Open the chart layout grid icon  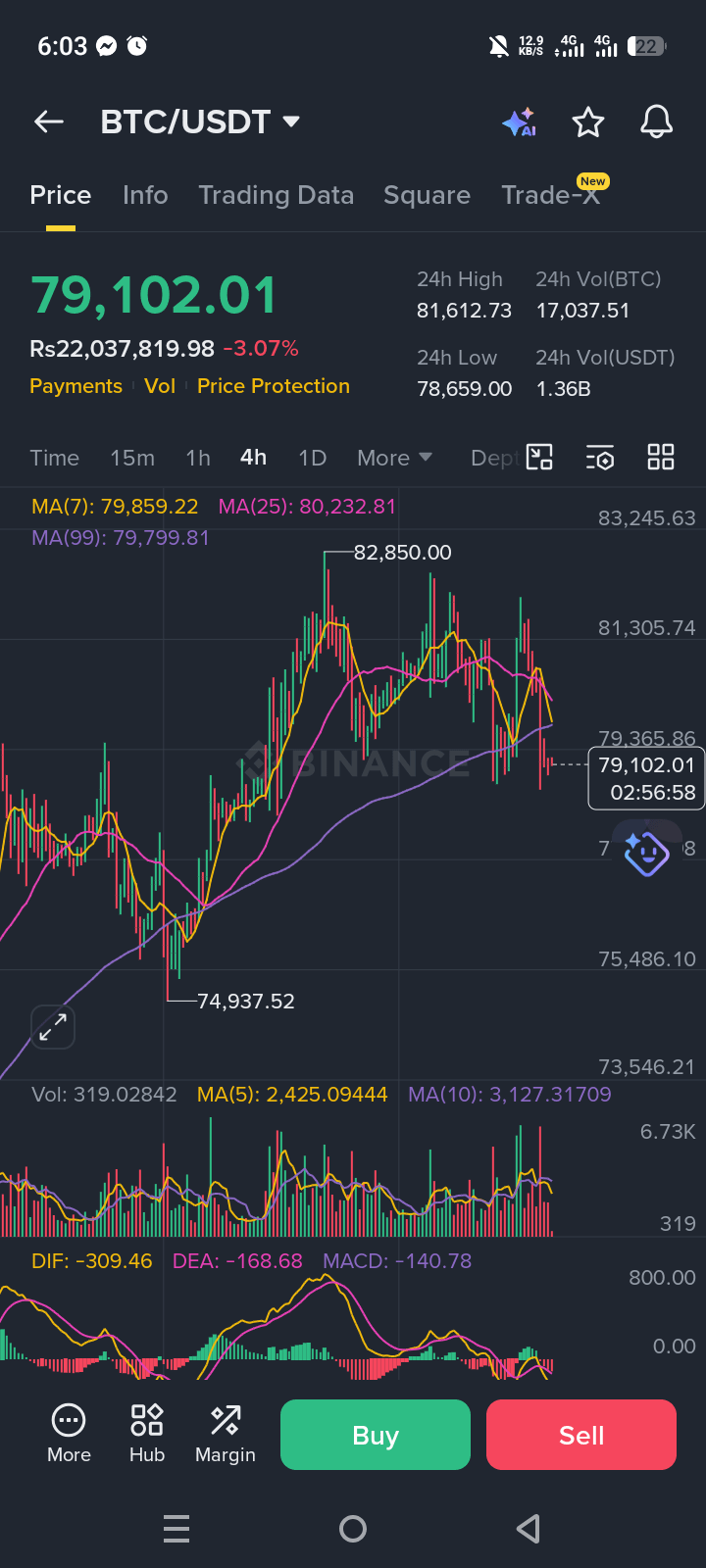coord(661,458)
